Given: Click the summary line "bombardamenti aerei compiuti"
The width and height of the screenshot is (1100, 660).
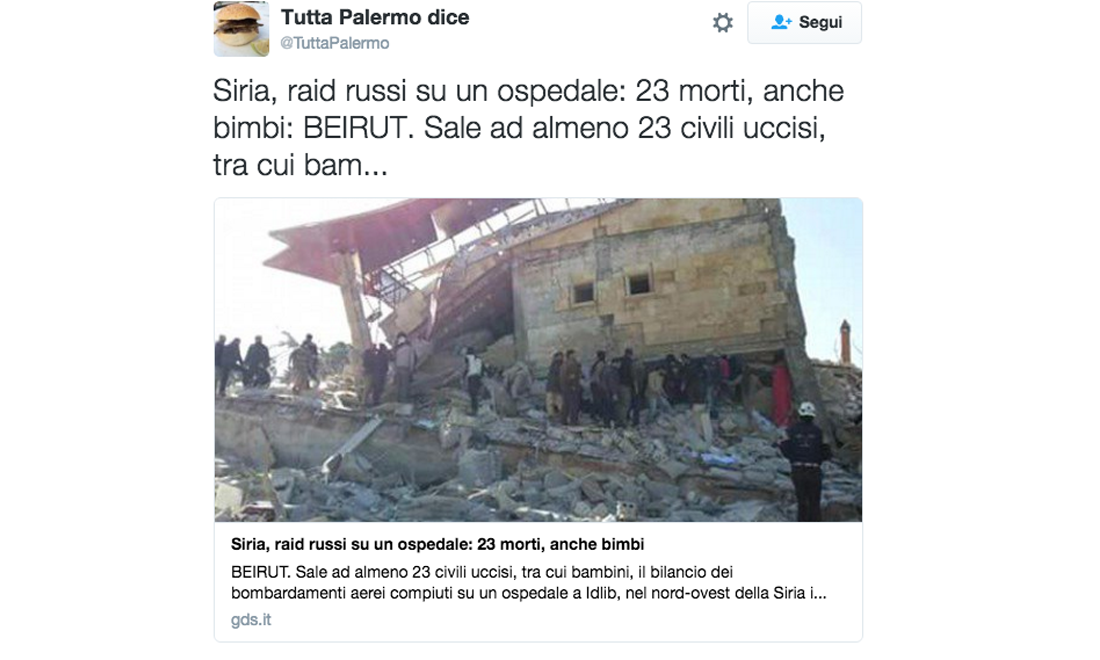Looking at the screenshot, I should [x=528, y=593].
